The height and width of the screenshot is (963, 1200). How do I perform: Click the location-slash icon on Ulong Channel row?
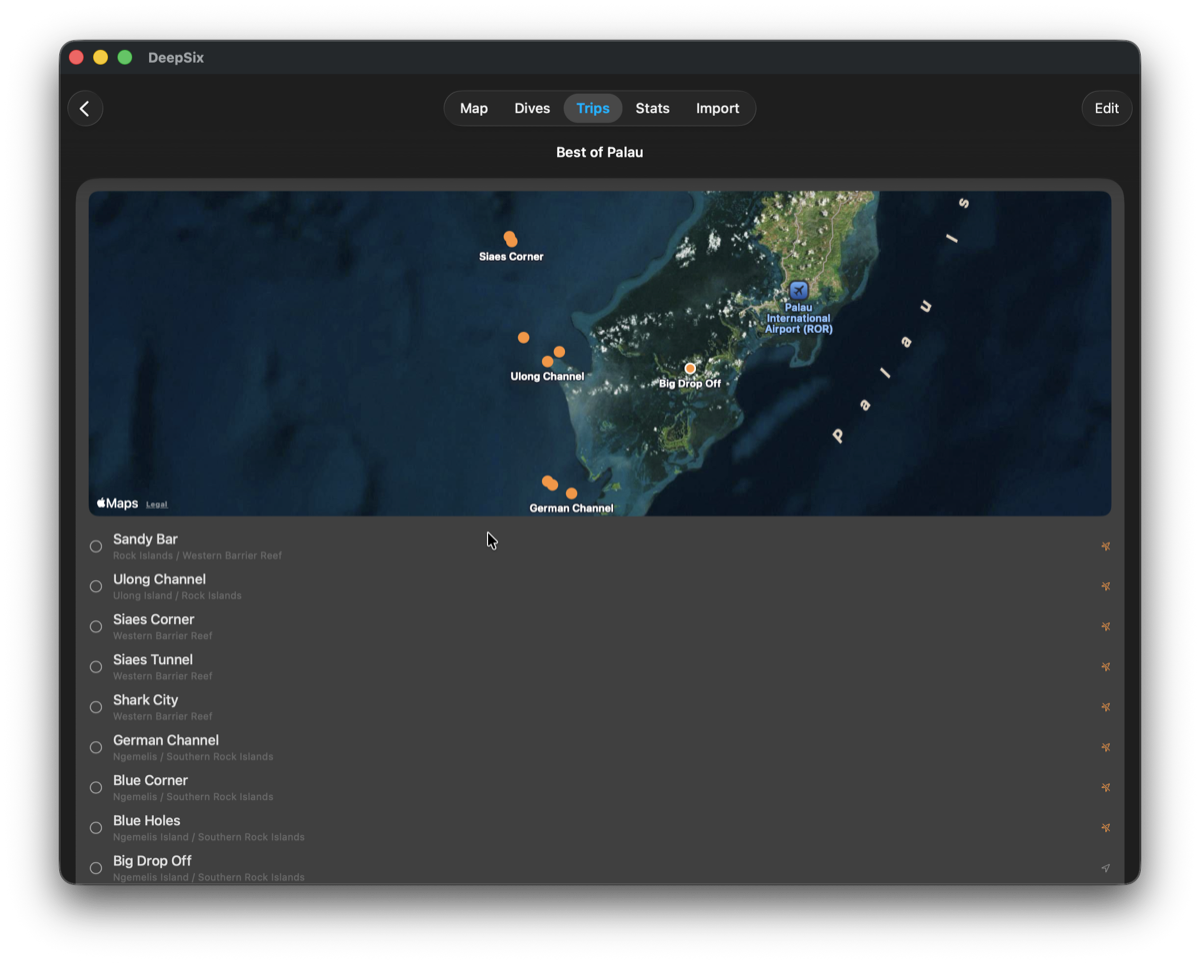tap(1105, 587)
